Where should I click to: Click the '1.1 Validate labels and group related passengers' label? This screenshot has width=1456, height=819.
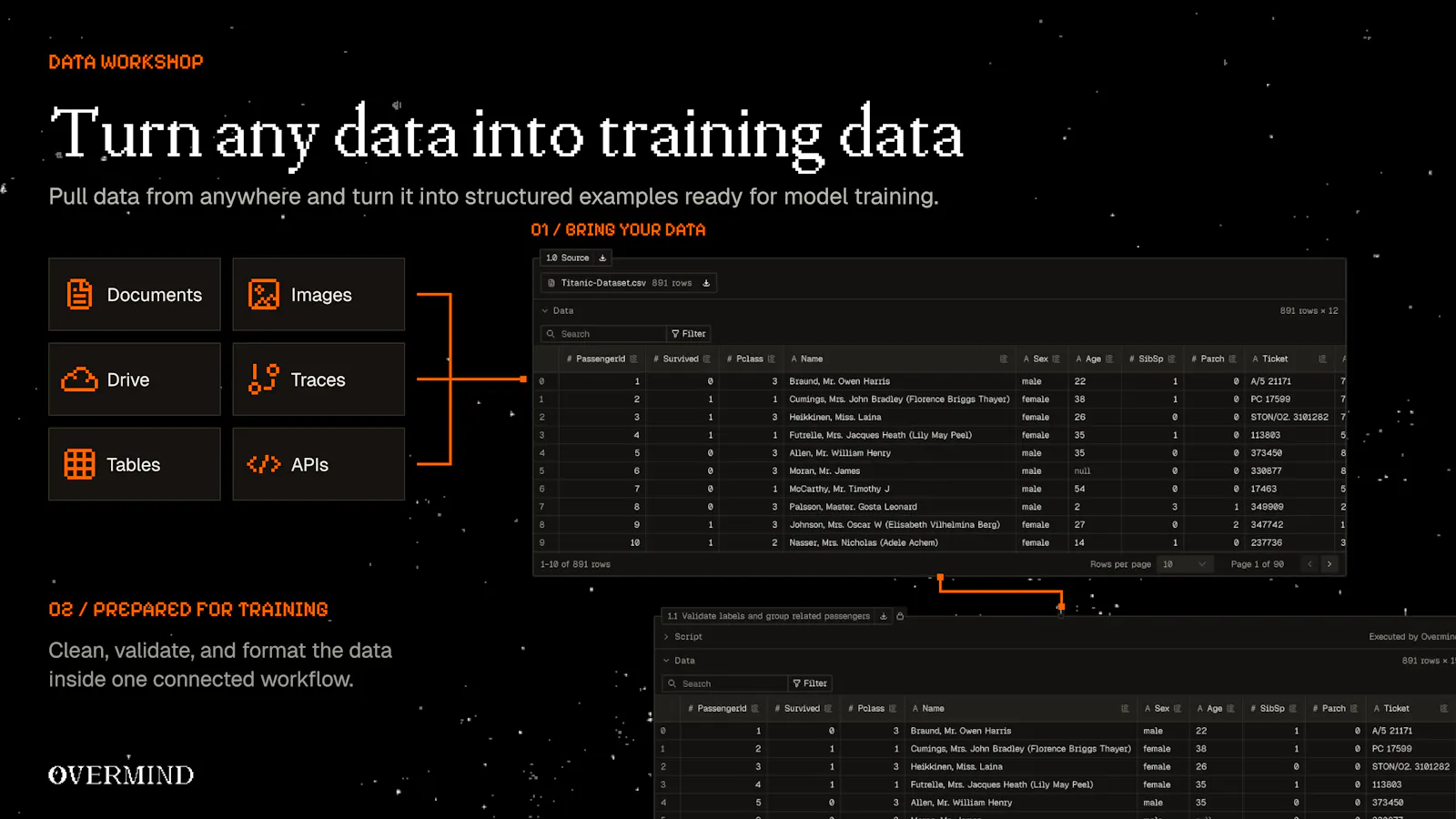[768, 617]
